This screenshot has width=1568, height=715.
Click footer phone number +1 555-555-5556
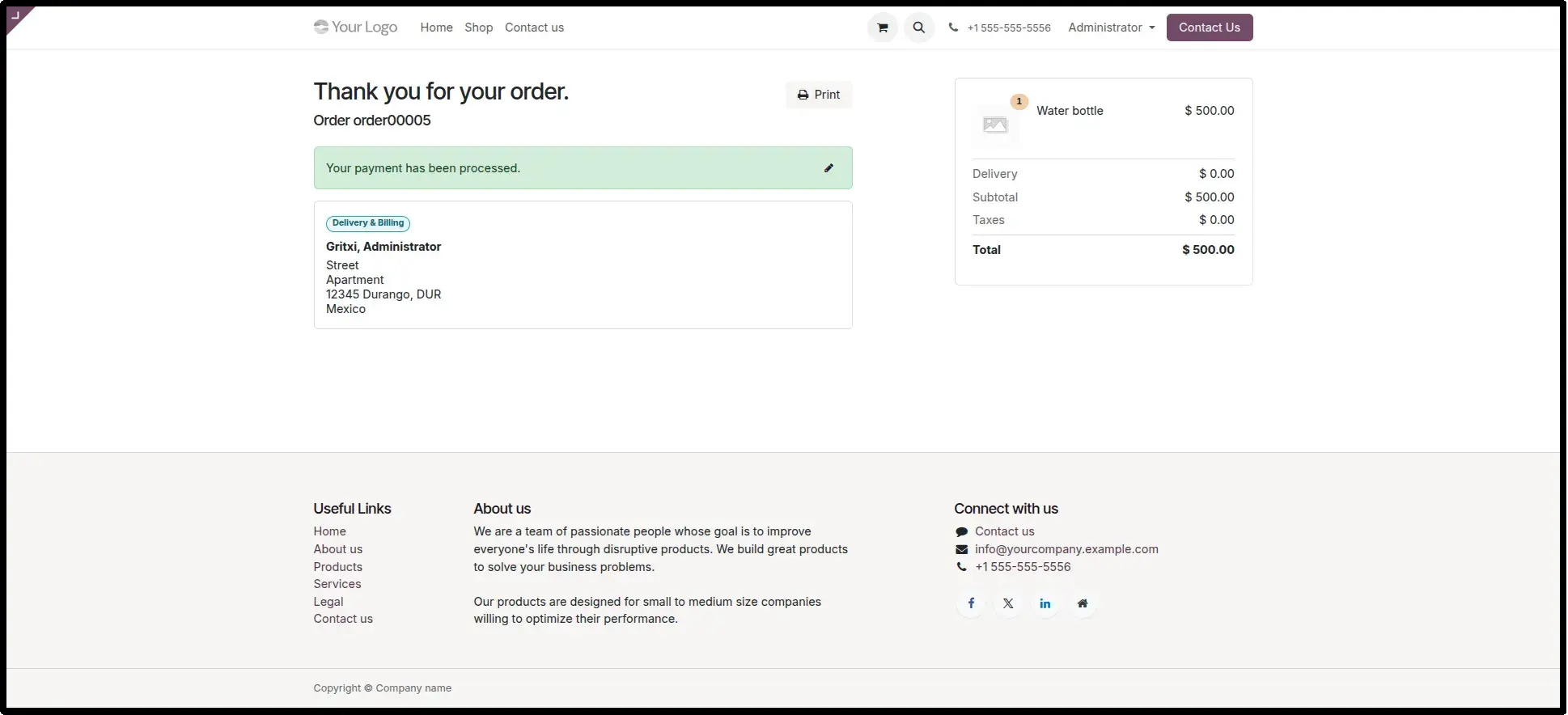[1023, 567]
